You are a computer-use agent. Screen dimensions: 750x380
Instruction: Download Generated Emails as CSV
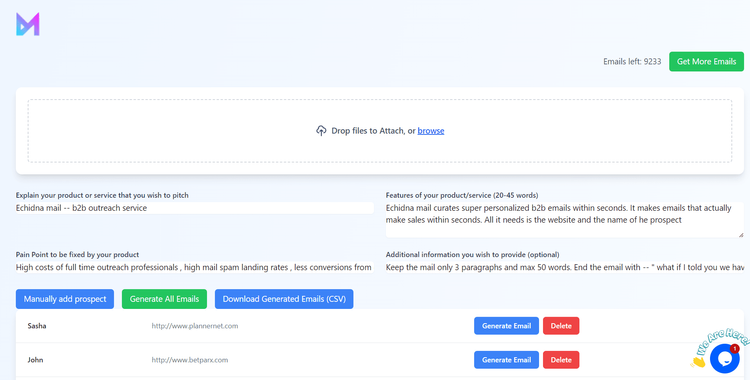pos(284,299)
